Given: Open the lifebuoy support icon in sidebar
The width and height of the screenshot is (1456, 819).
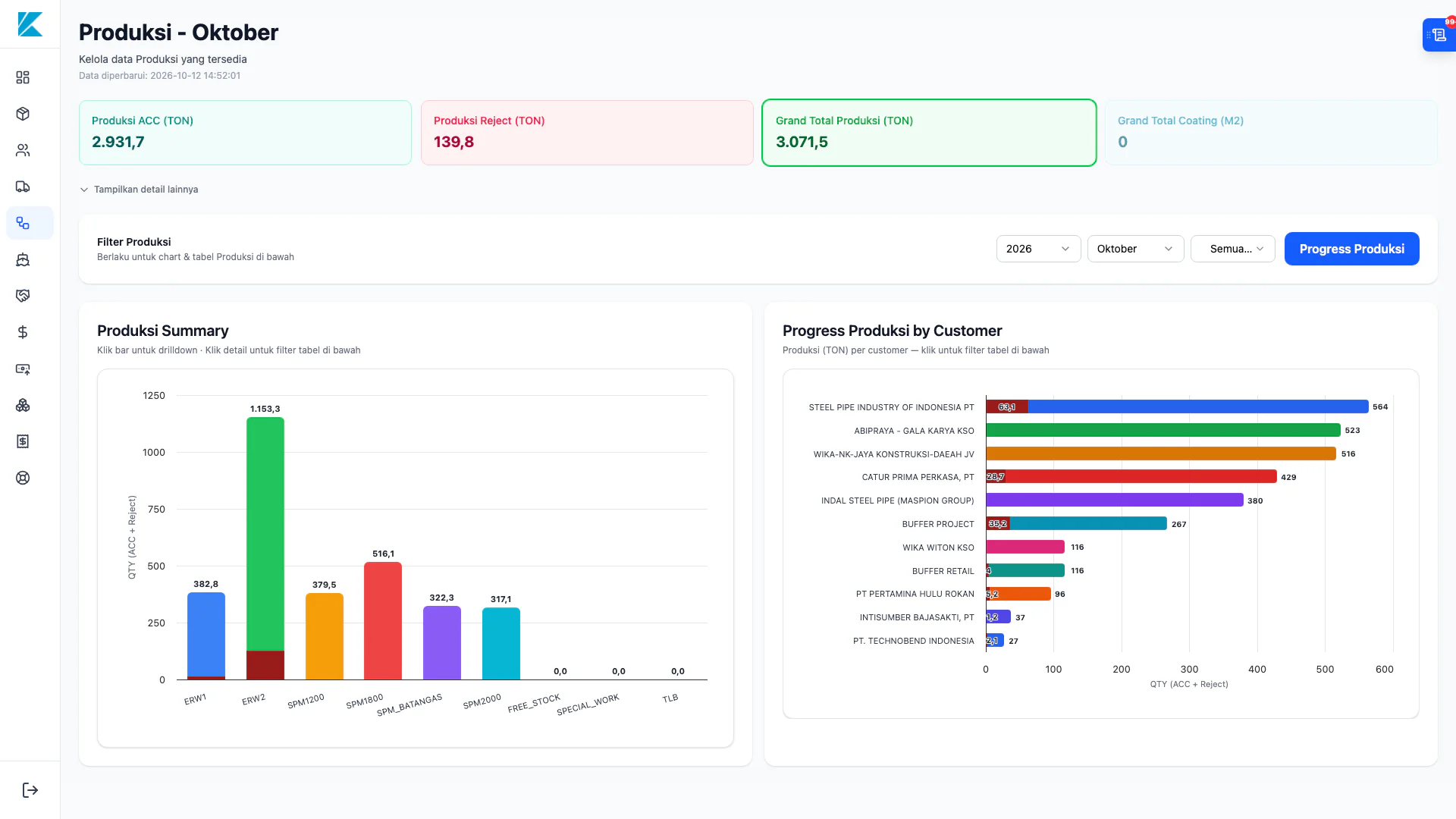Looking at the screenshot, I should point(23,478).
